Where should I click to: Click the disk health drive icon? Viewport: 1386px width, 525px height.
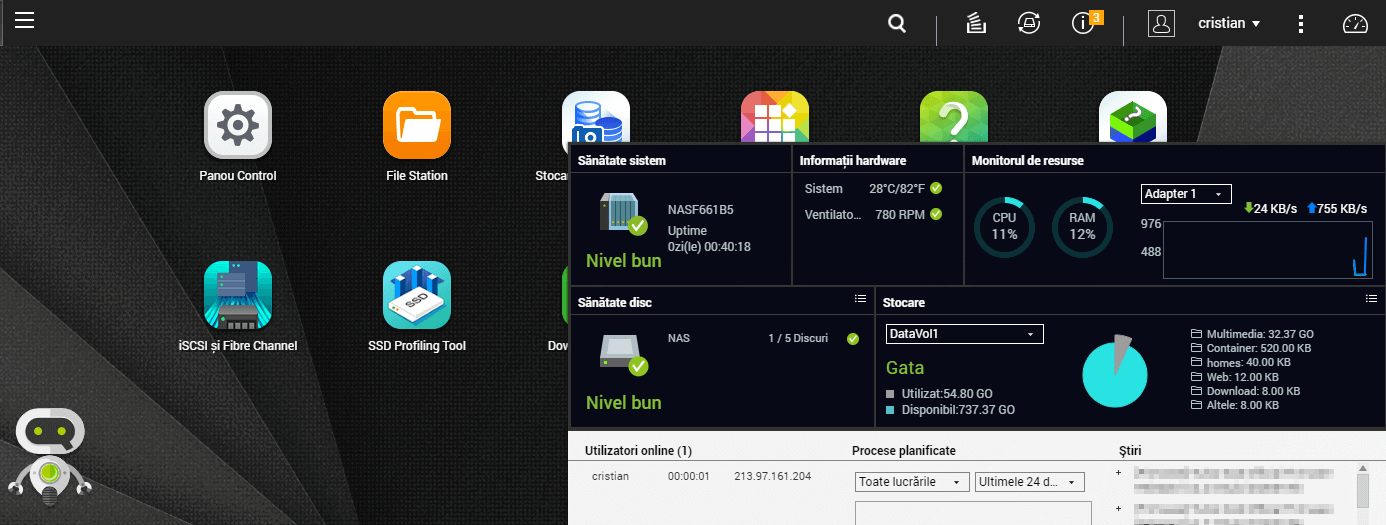(622, 353)
